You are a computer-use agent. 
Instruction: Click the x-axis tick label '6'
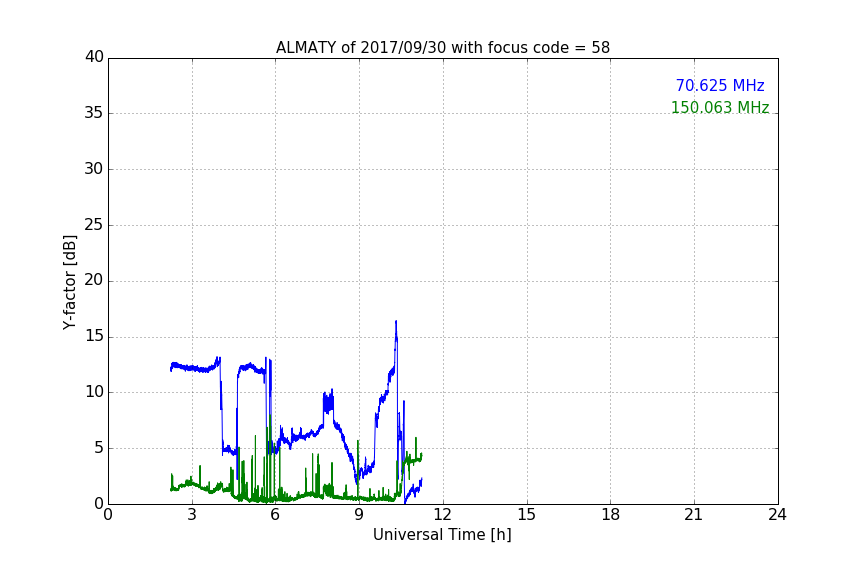tap(275, 515)
